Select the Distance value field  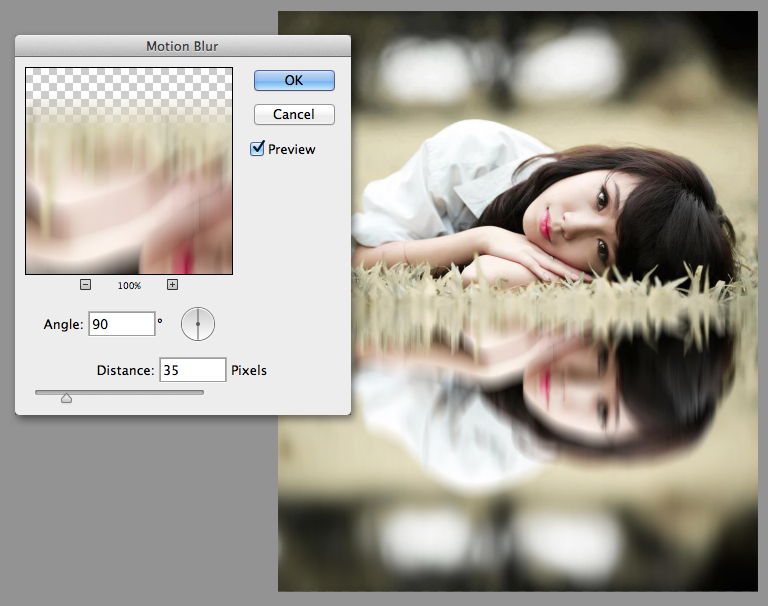(x=192, y=370)
